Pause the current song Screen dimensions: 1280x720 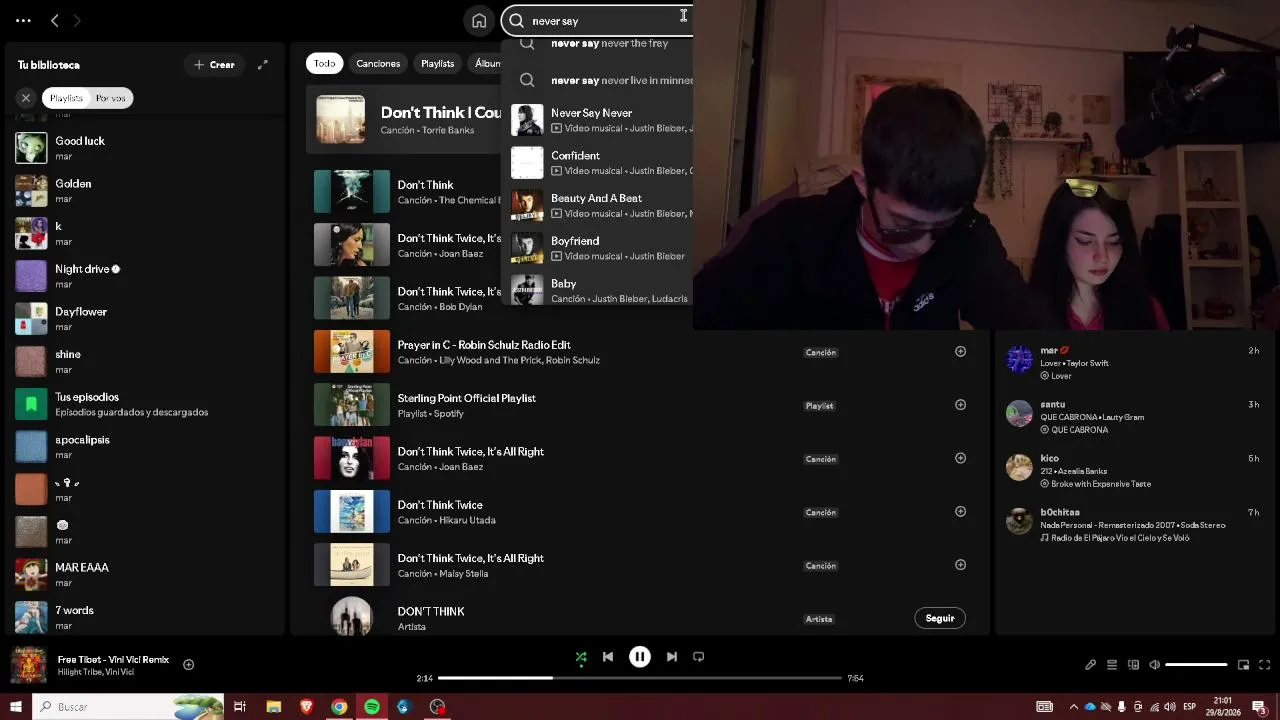coord(640,657)
